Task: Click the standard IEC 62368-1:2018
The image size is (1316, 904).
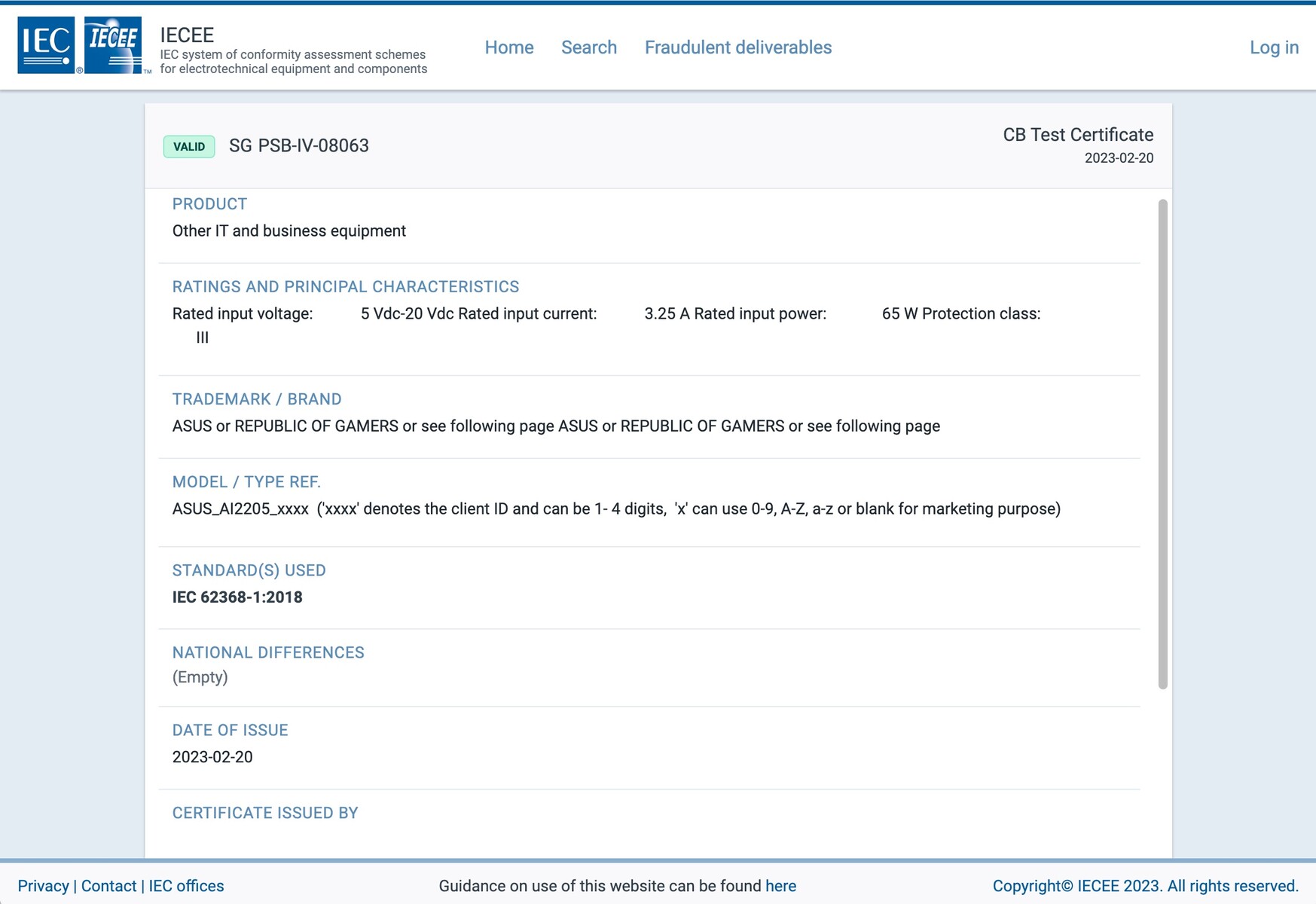Action: click(x=237, y=597)
